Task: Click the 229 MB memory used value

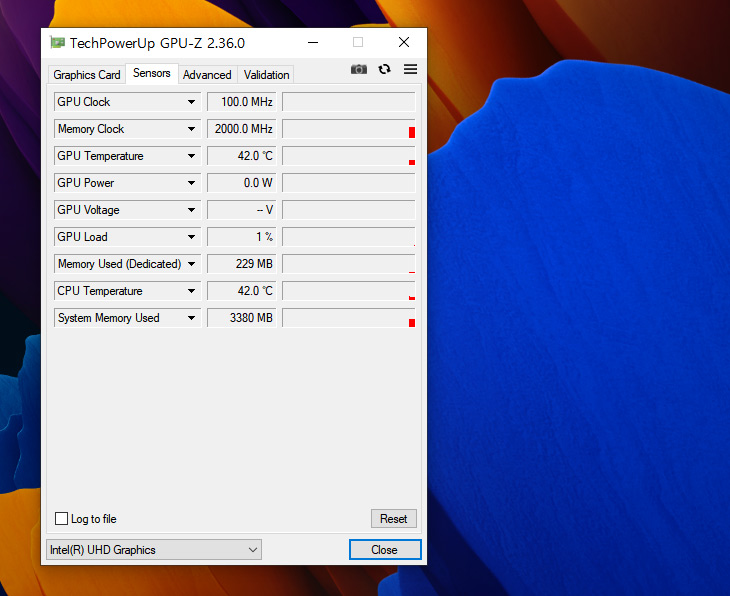Action: pyautogui.click(x=242, y=264)
